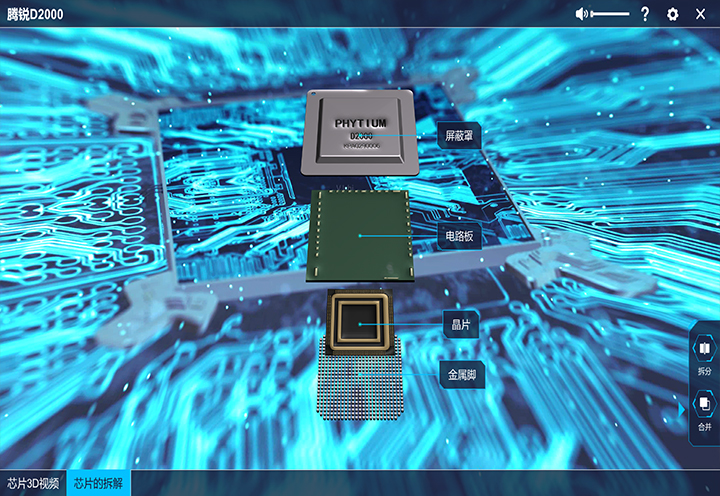Click the 屏蔽罩 label button
720x496 pixels.
(x=459, y=135)
